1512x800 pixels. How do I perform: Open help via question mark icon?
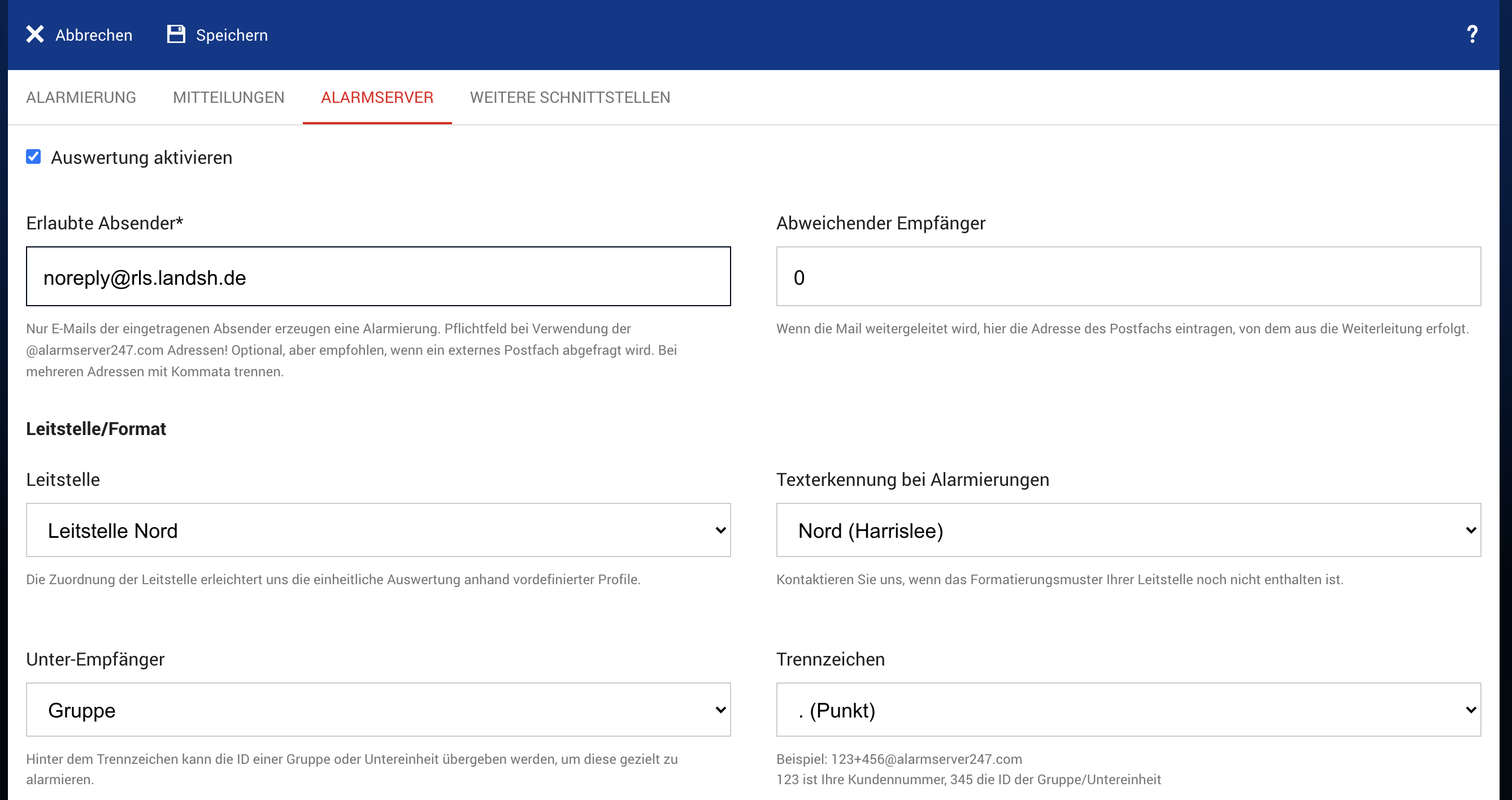point(1471,34)
